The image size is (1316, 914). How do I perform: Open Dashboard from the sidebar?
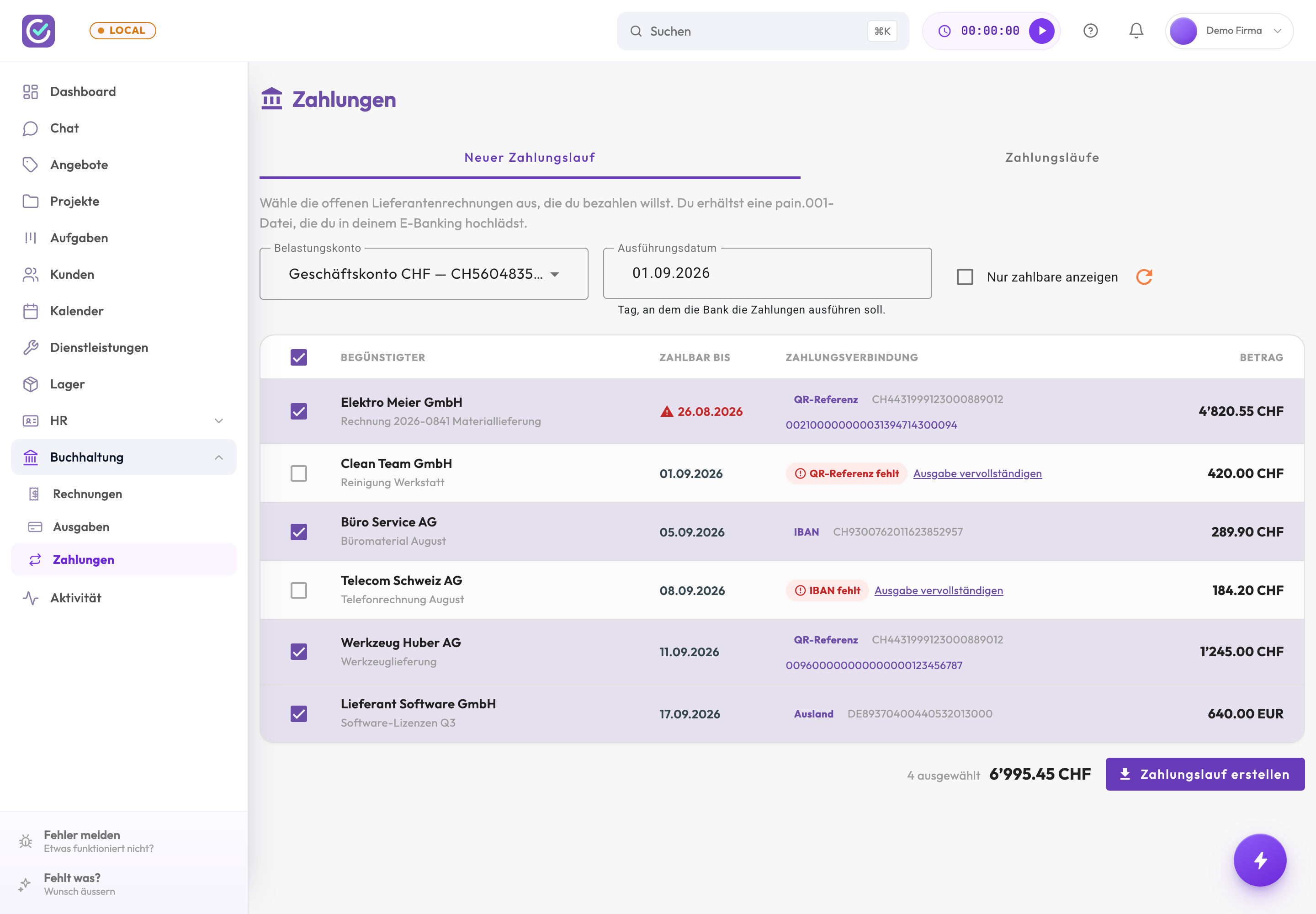tap(124, 92)
